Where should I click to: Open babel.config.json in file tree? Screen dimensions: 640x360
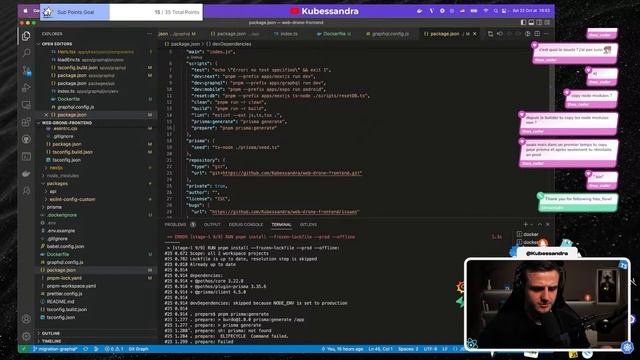pyautogui.click(x=65, y=247)
